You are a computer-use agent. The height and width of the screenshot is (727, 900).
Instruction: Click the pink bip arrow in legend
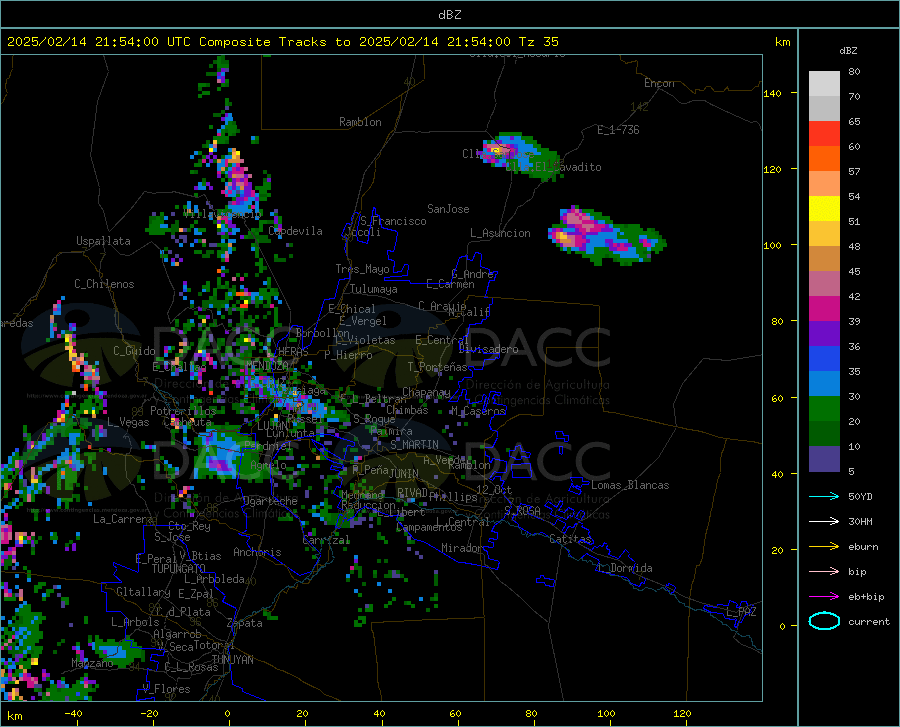point(824,572)
